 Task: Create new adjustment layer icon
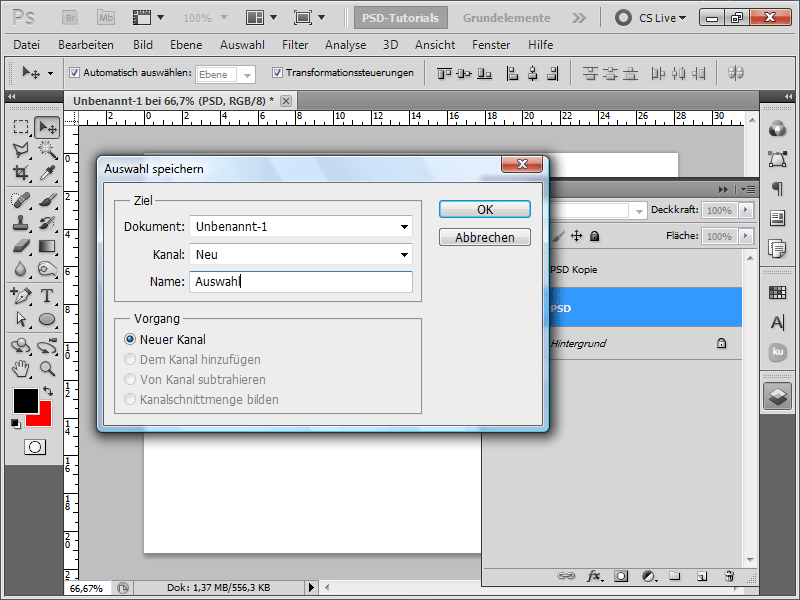pos(649,576)
